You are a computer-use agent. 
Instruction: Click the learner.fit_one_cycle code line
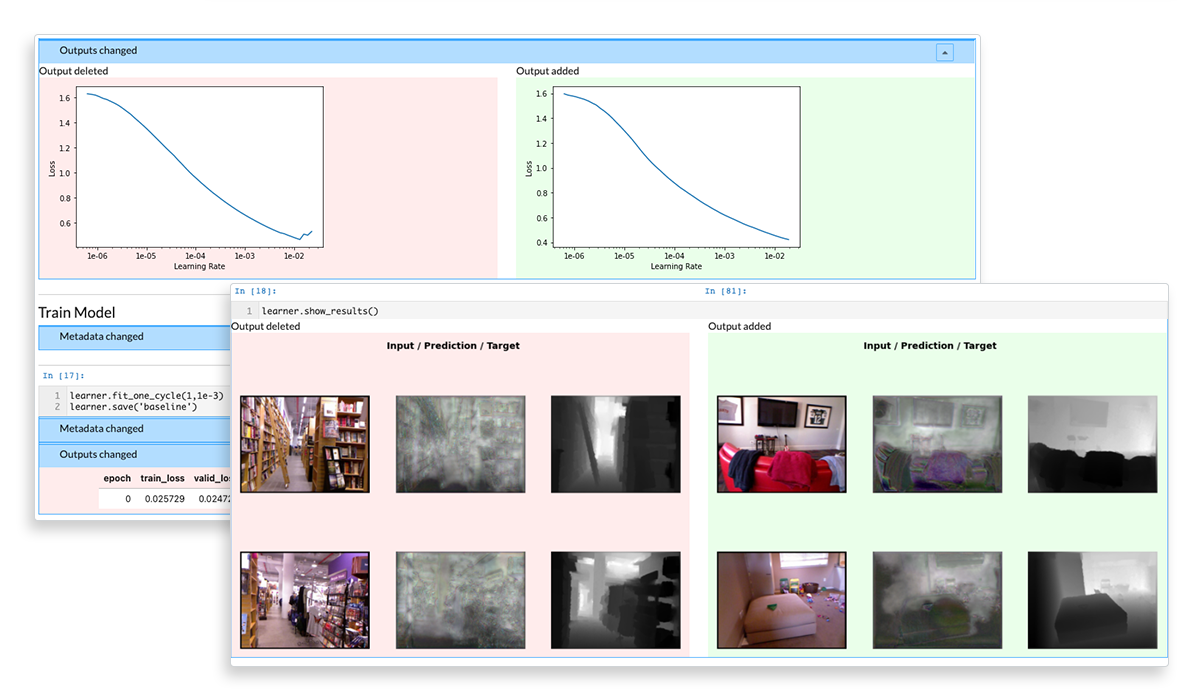[x=146, y=396]
